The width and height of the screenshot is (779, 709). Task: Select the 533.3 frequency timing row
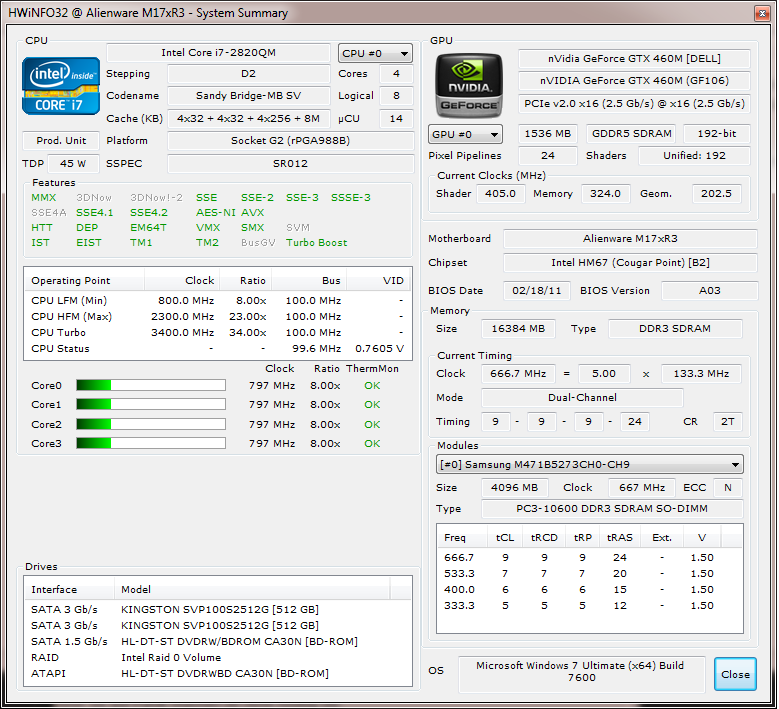point(589,573)
